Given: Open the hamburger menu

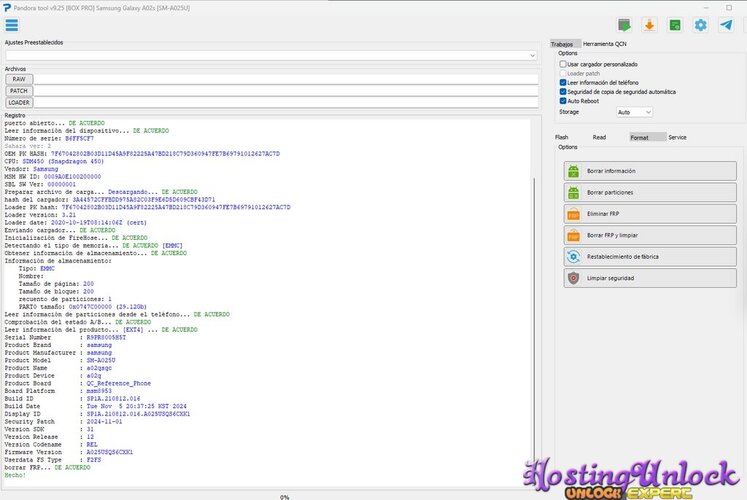Looking at the screenshot, I should (11, 25).
